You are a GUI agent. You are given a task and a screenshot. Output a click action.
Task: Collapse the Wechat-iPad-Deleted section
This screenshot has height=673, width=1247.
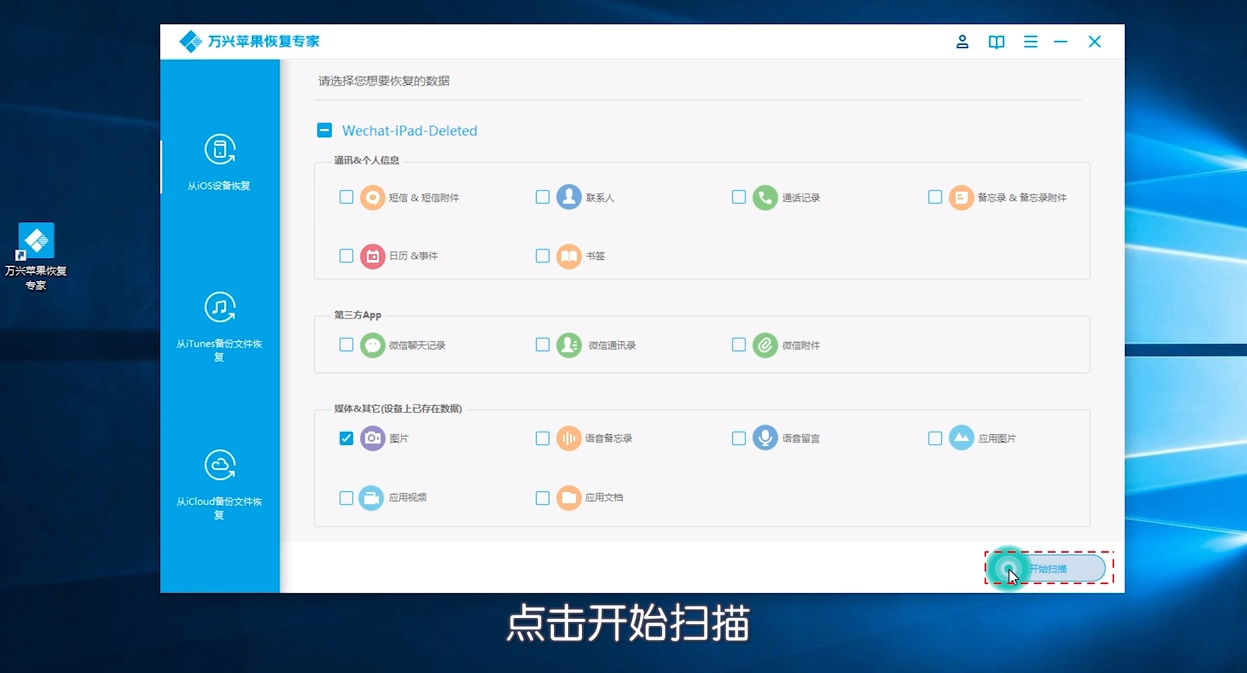click(324, 130)
